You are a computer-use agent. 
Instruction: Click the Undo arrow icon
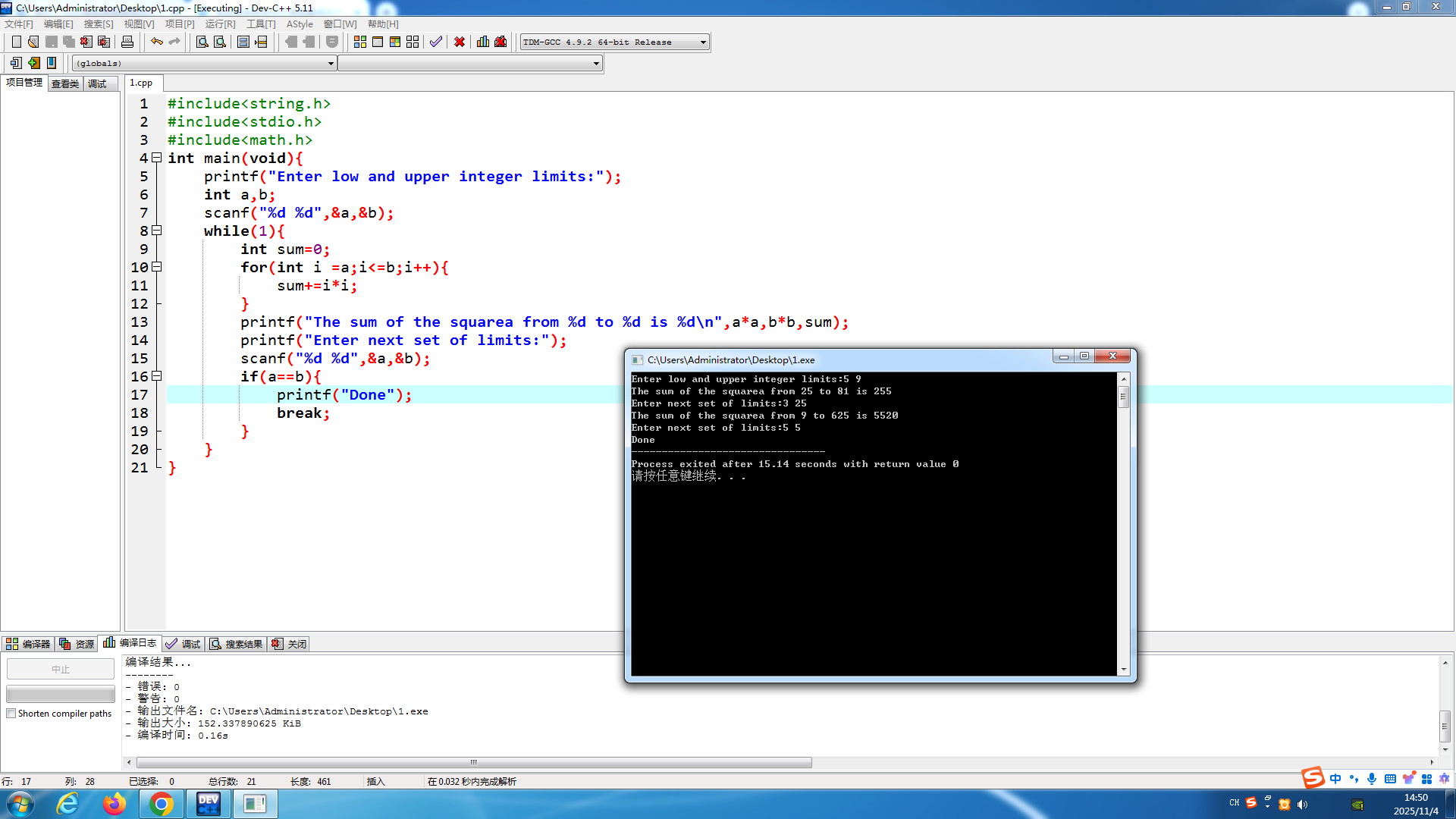156,42
